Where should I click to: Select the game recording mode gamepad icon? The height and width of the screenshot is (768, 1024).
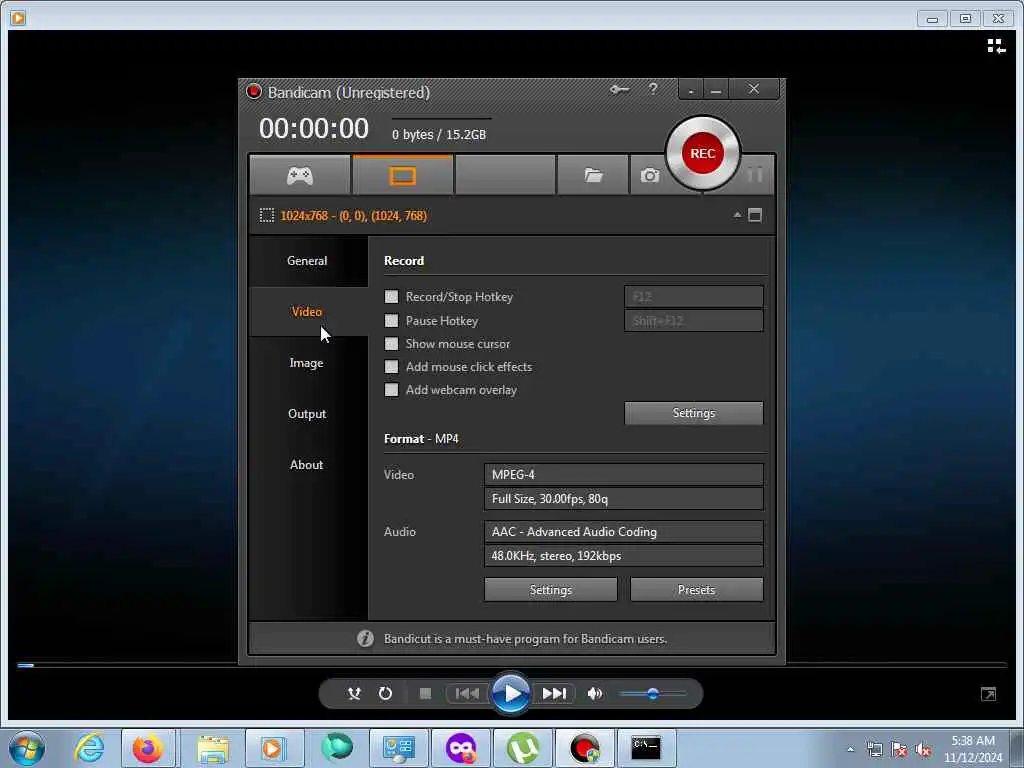coord(300,175)
